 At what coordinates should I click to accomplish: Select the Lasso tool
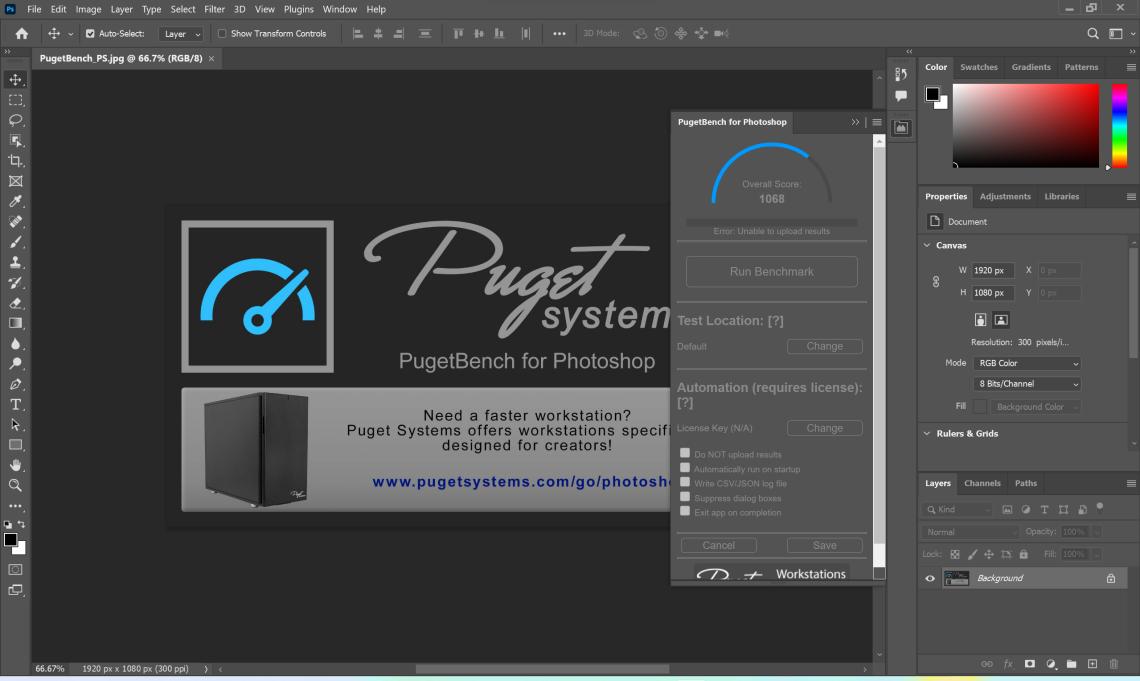click(x=15, y=120)
